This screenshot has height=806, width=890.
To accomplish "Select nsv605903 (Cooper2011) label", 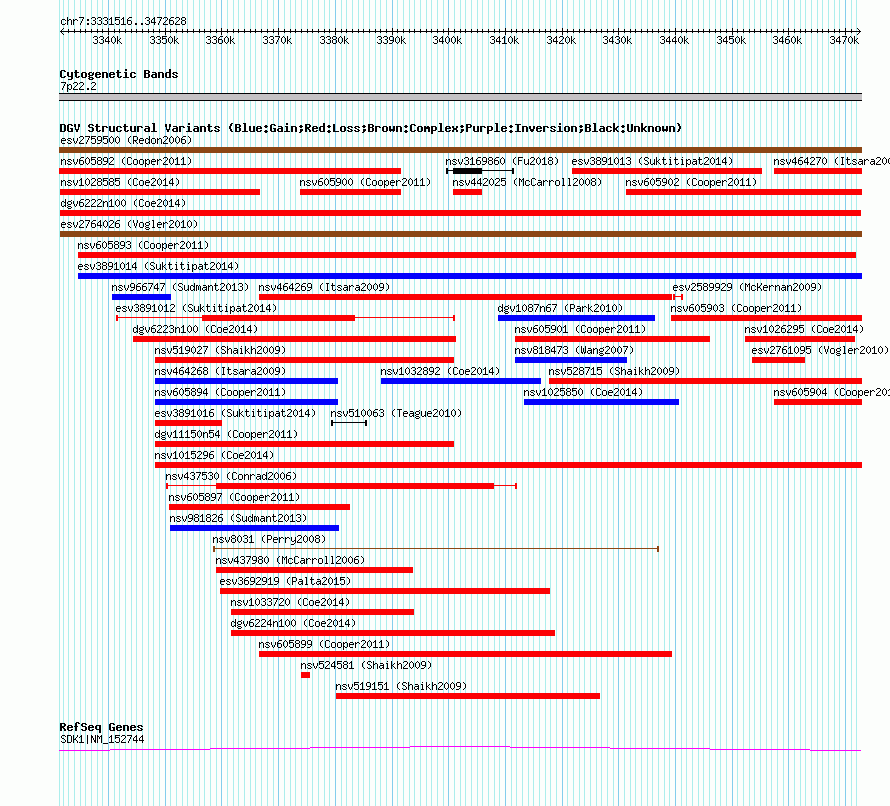I will [x=736, y=308].
